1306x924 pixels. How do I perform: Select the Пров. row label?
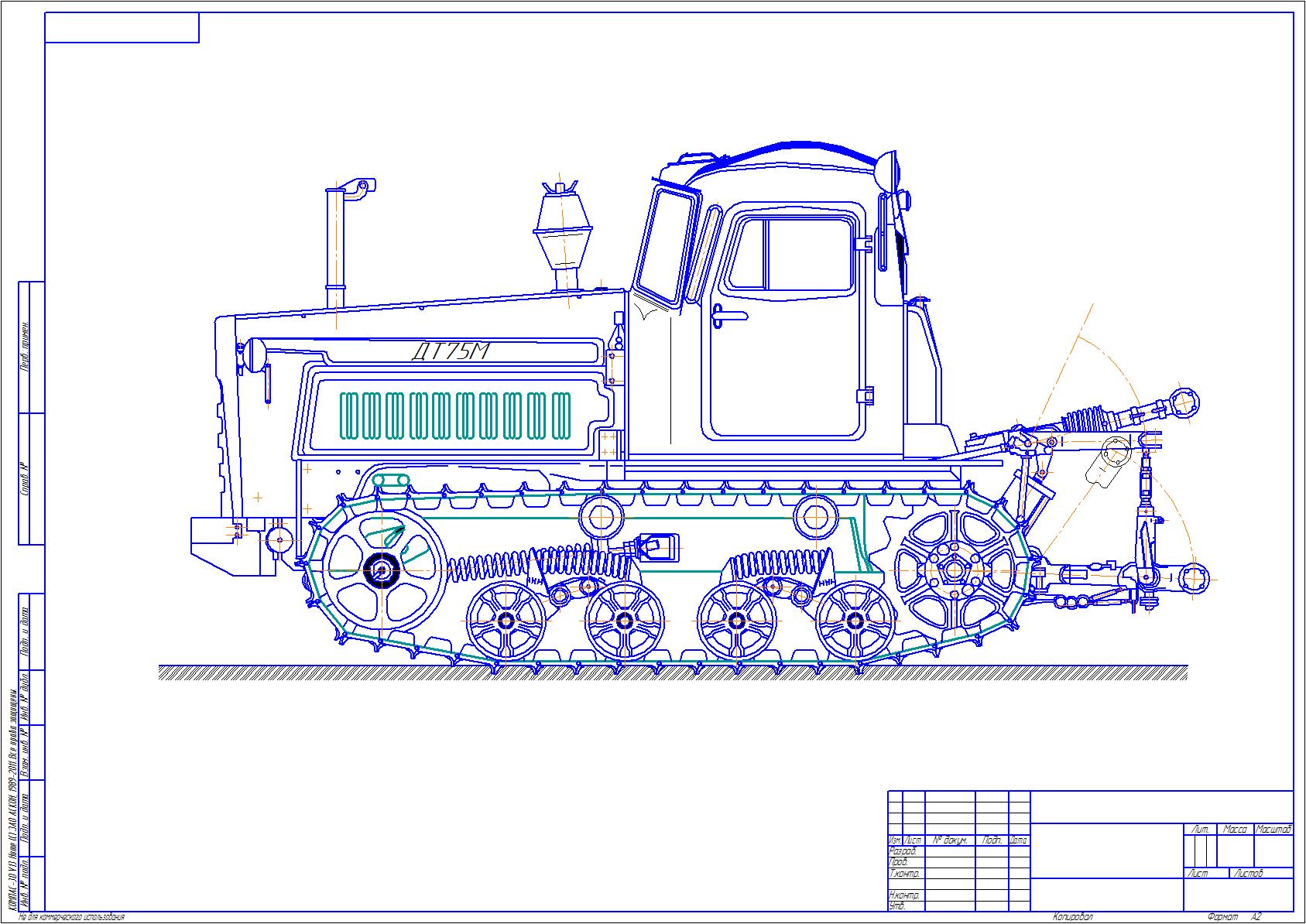pos(899,861)
